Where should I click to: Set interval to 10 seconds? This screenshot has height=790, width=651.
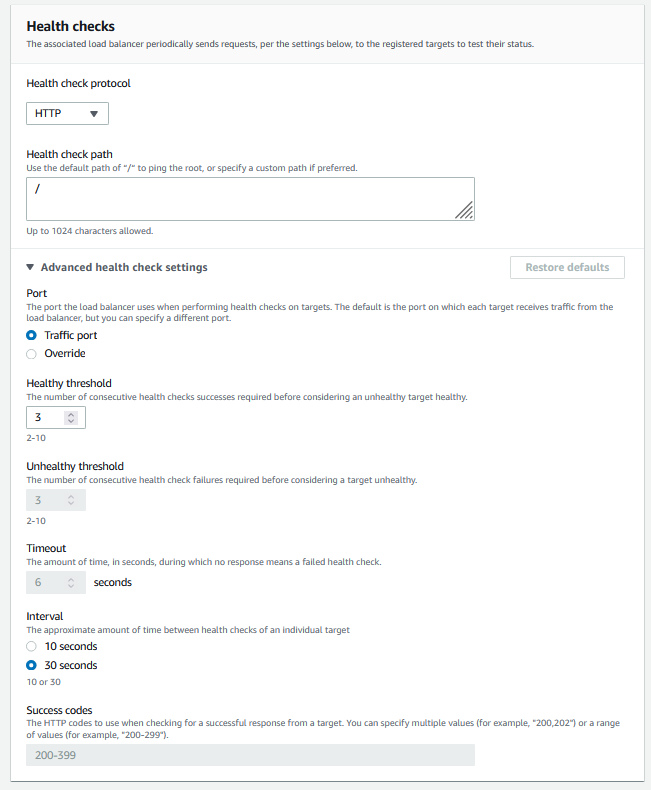point(32,646)
